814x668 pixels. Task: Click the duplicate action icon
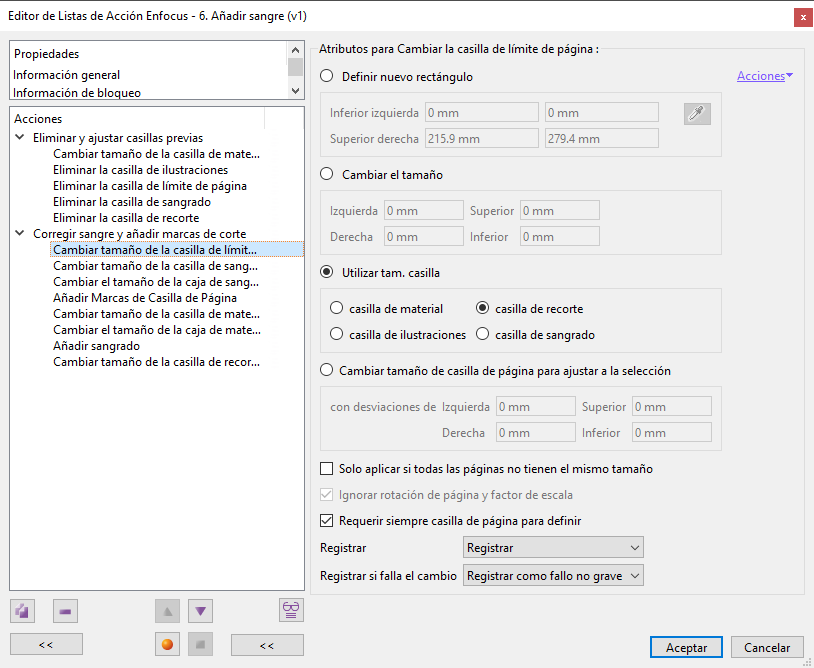point(22,611)
